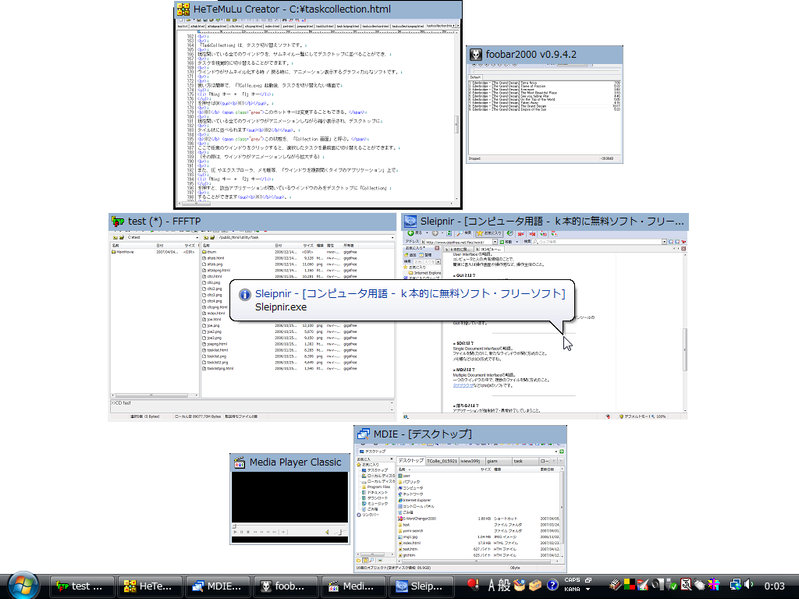Open the IME Pad icon in the language bar
Viewport: 799px width, 599px height.
coord(519,585)
